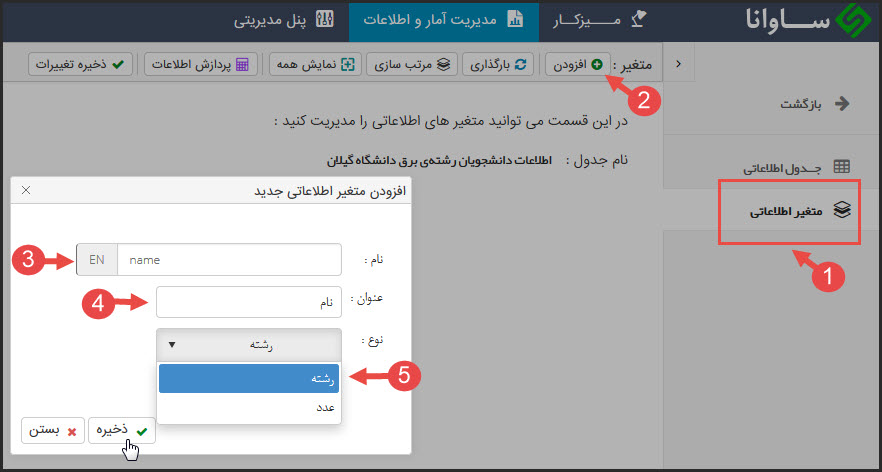
Task: Click the sliders icon beside پنل مدیریتی
Action: 325,20
